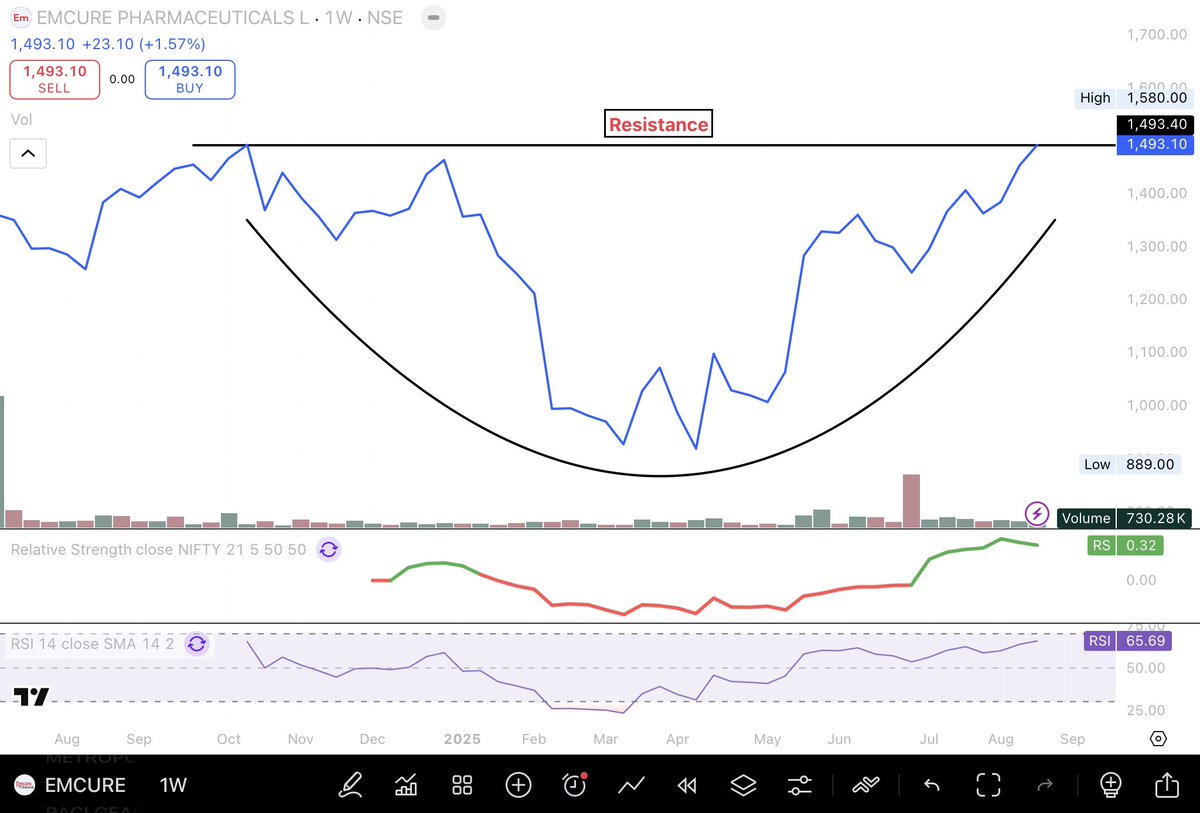Open chart settings sliders icon
Image resolution: width=1200 pixels, height=813 pixels.
[x=799, y=785]
